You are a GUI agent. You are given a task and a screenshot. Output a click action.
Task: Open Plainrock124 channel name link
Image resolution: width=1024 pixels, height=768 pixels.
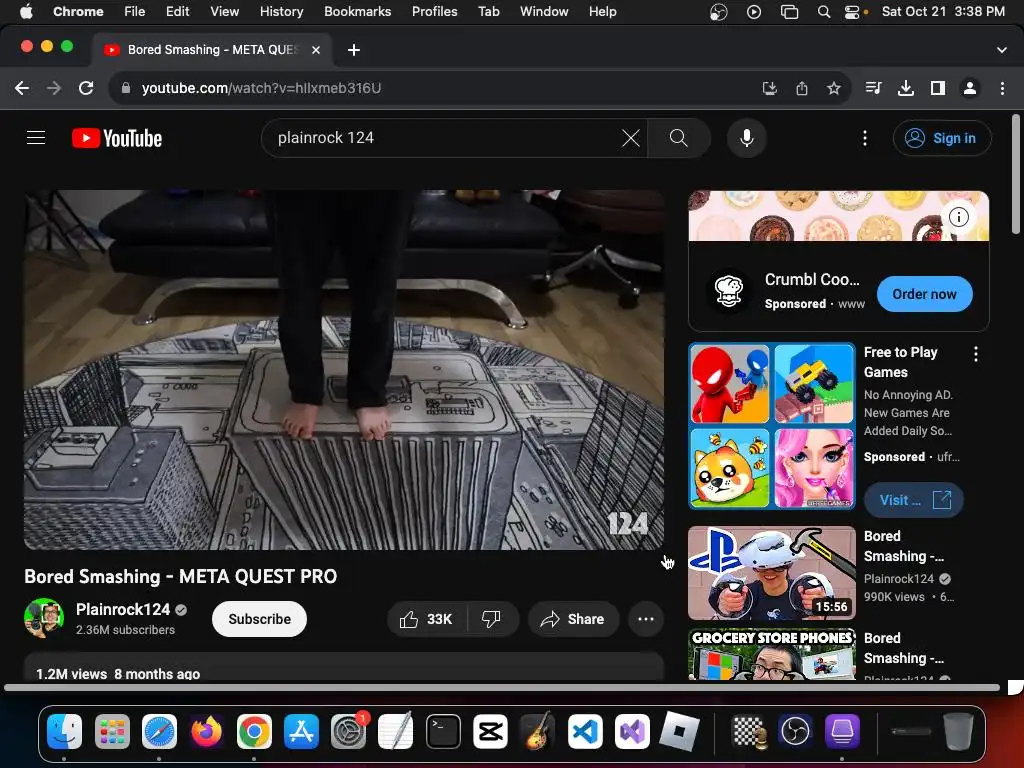tap(123, 609)
